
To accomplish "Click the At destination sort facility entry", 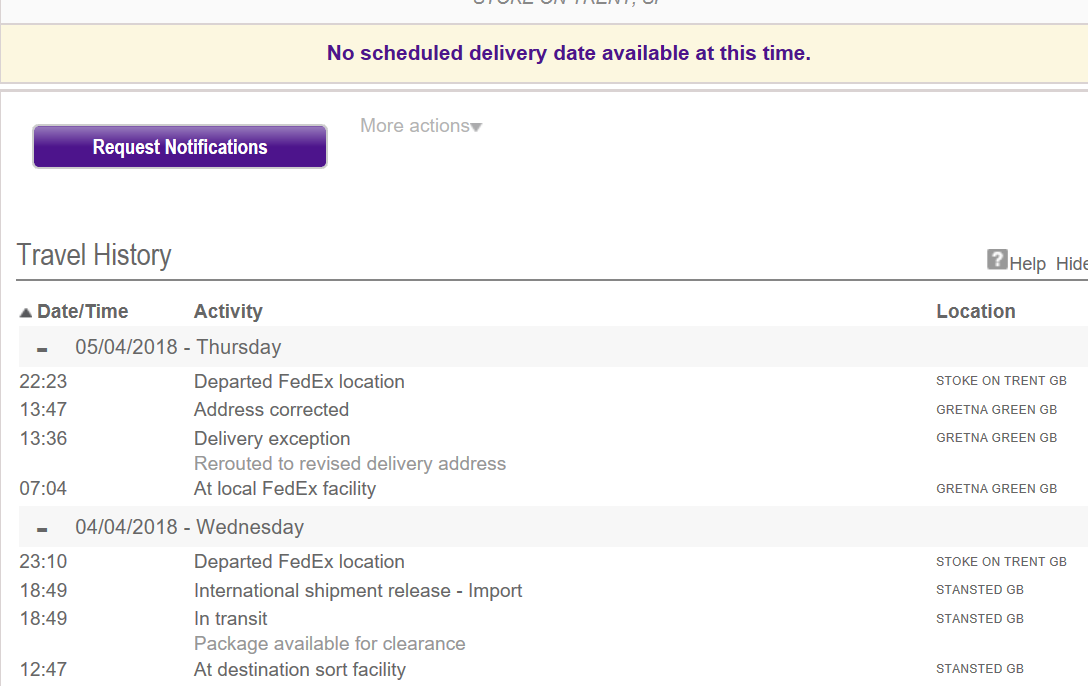I will [300, 669].
